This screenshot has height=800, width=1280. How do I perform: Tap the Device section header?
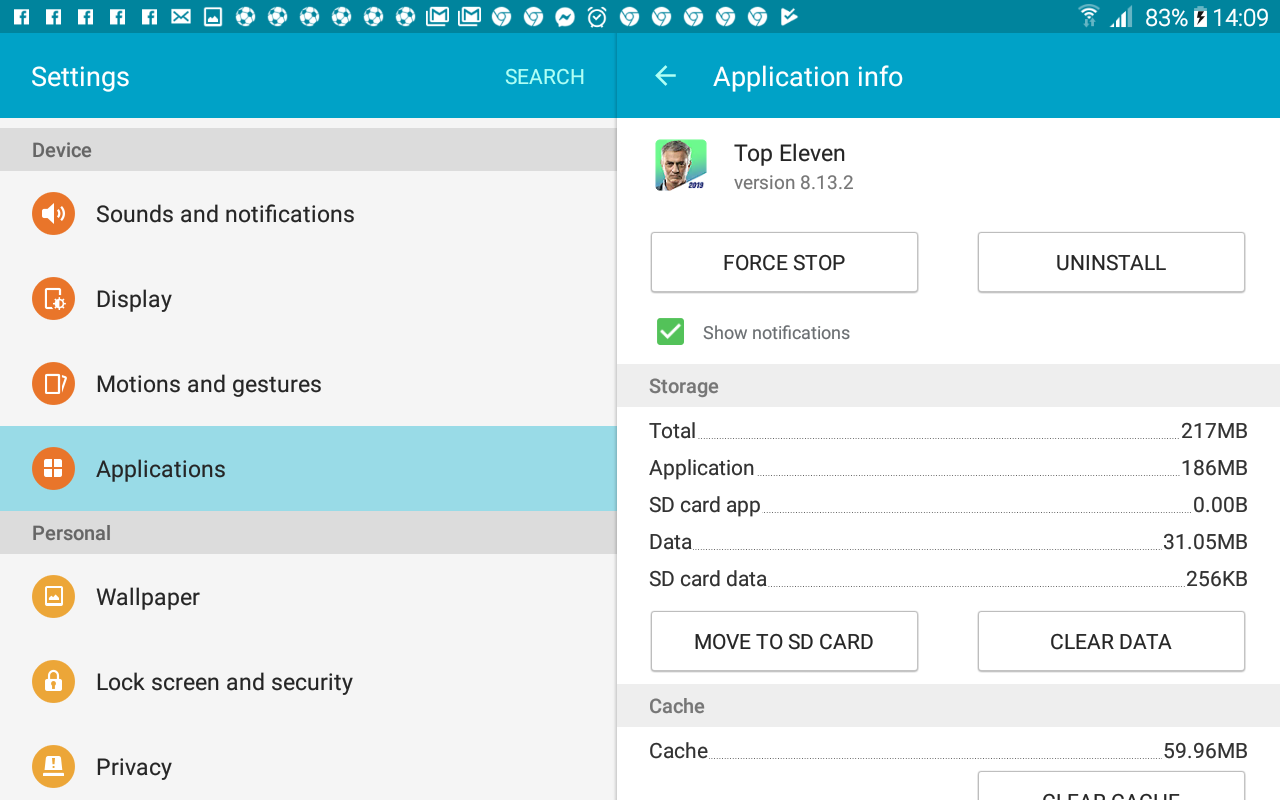(x=308, y=150)
